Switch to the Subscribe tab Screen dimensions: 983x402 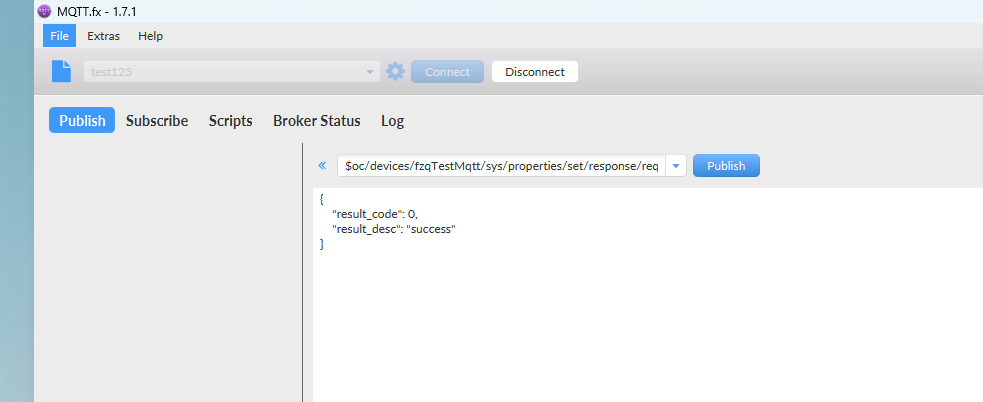(x=157, y=121)
